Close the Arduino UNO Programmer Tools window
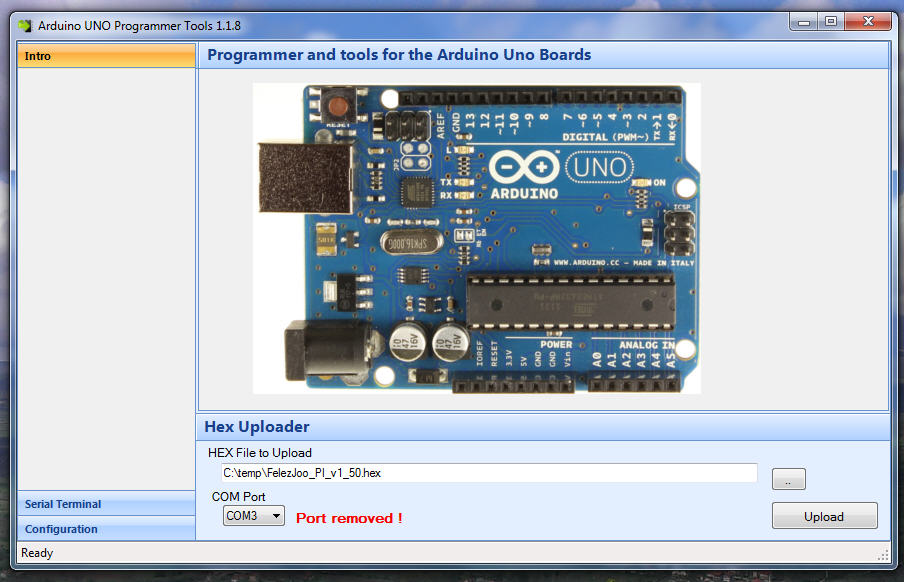 pos(868,22)
